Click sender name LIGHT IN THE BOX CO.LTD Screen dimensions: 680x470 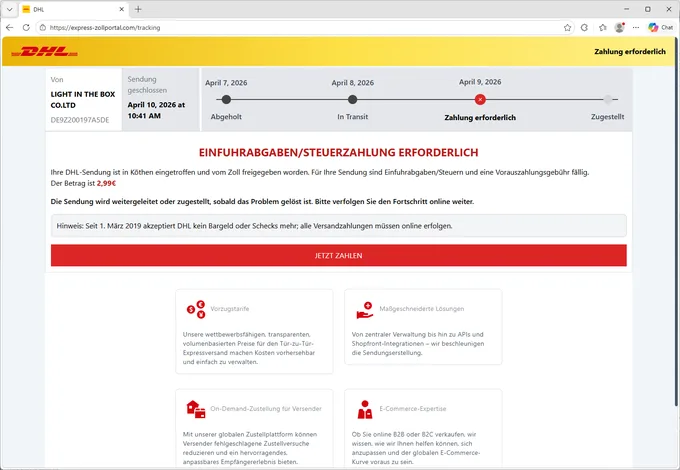point(83,100)
